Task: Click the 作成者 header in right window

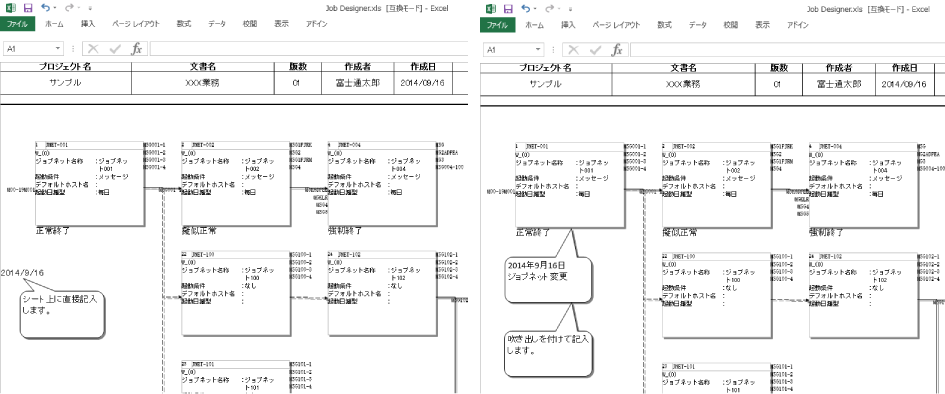Action: 838,68
